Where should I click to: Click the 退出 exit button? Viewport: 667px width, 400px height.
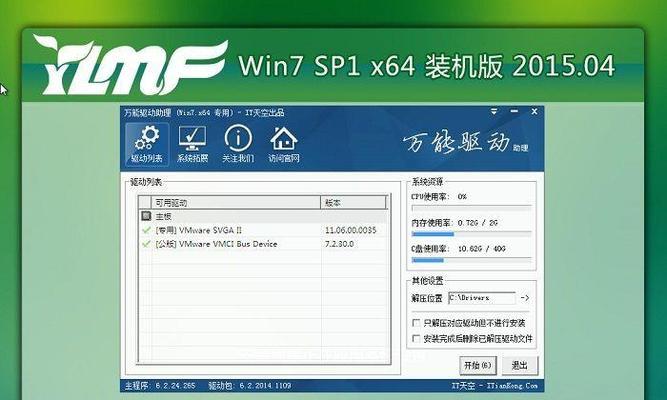519,366
